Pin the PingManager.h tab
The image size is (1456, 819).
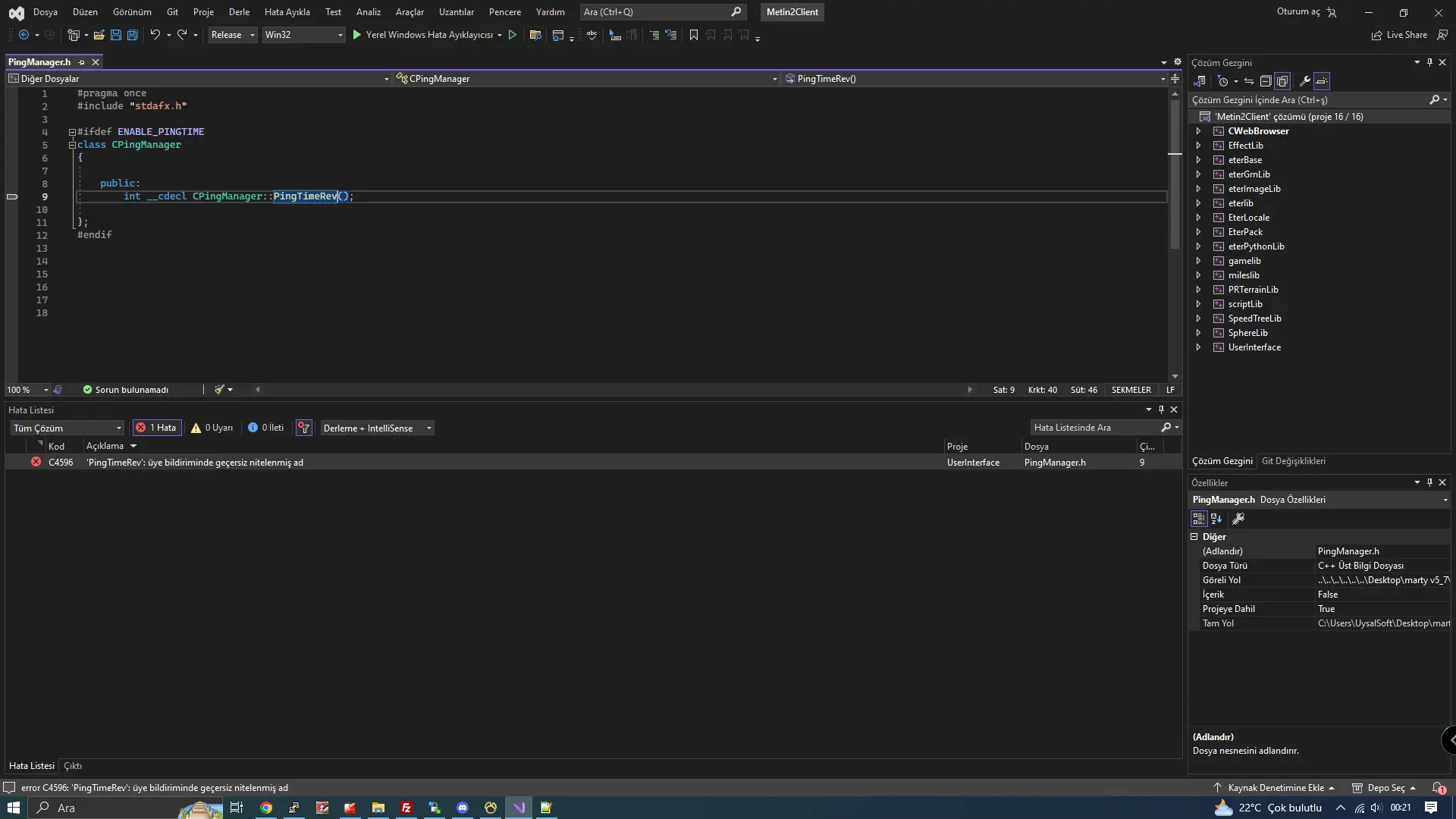[81, 62]
